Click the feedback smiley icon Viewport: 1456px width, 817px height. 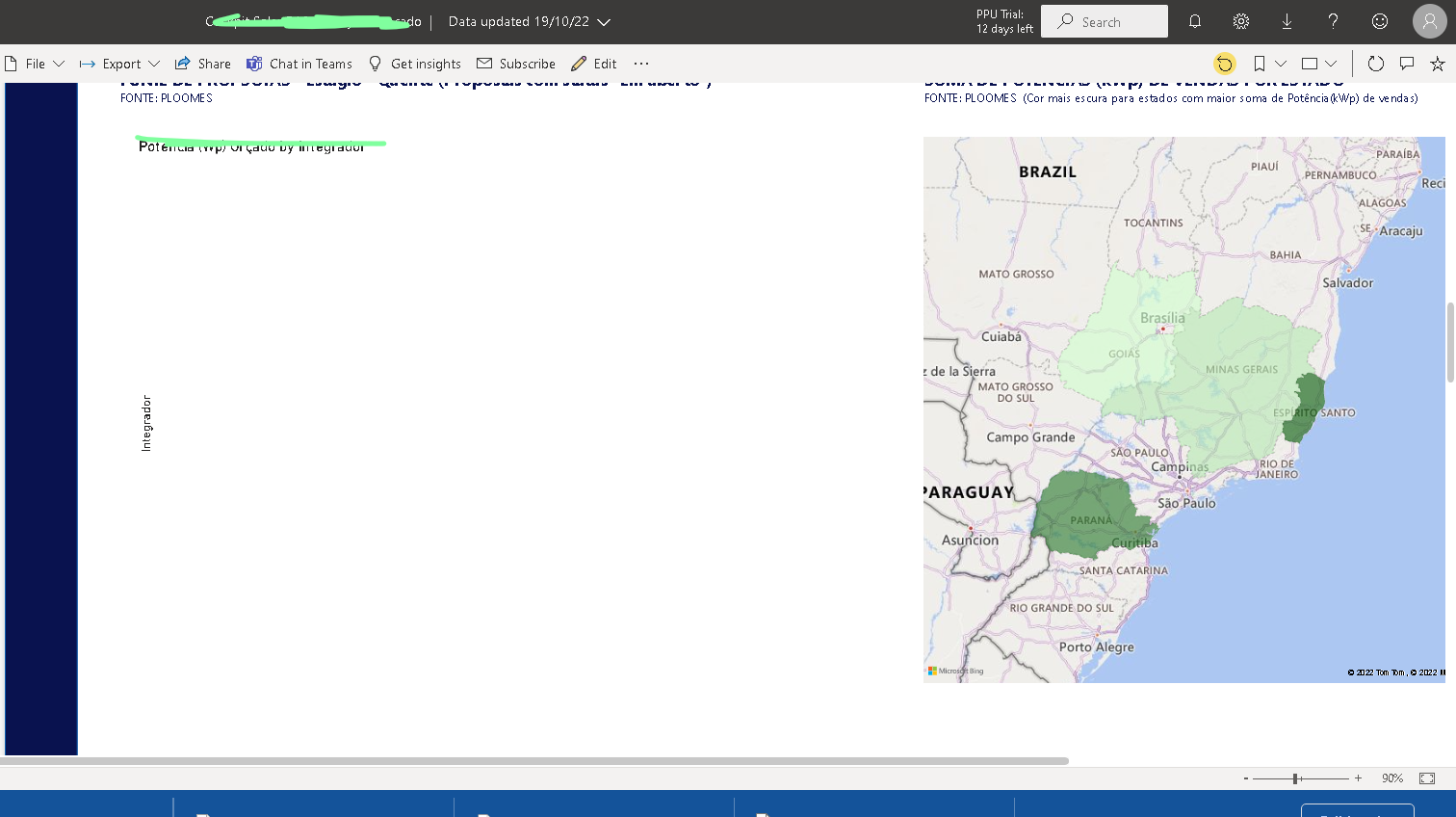tap(1380, 21)
